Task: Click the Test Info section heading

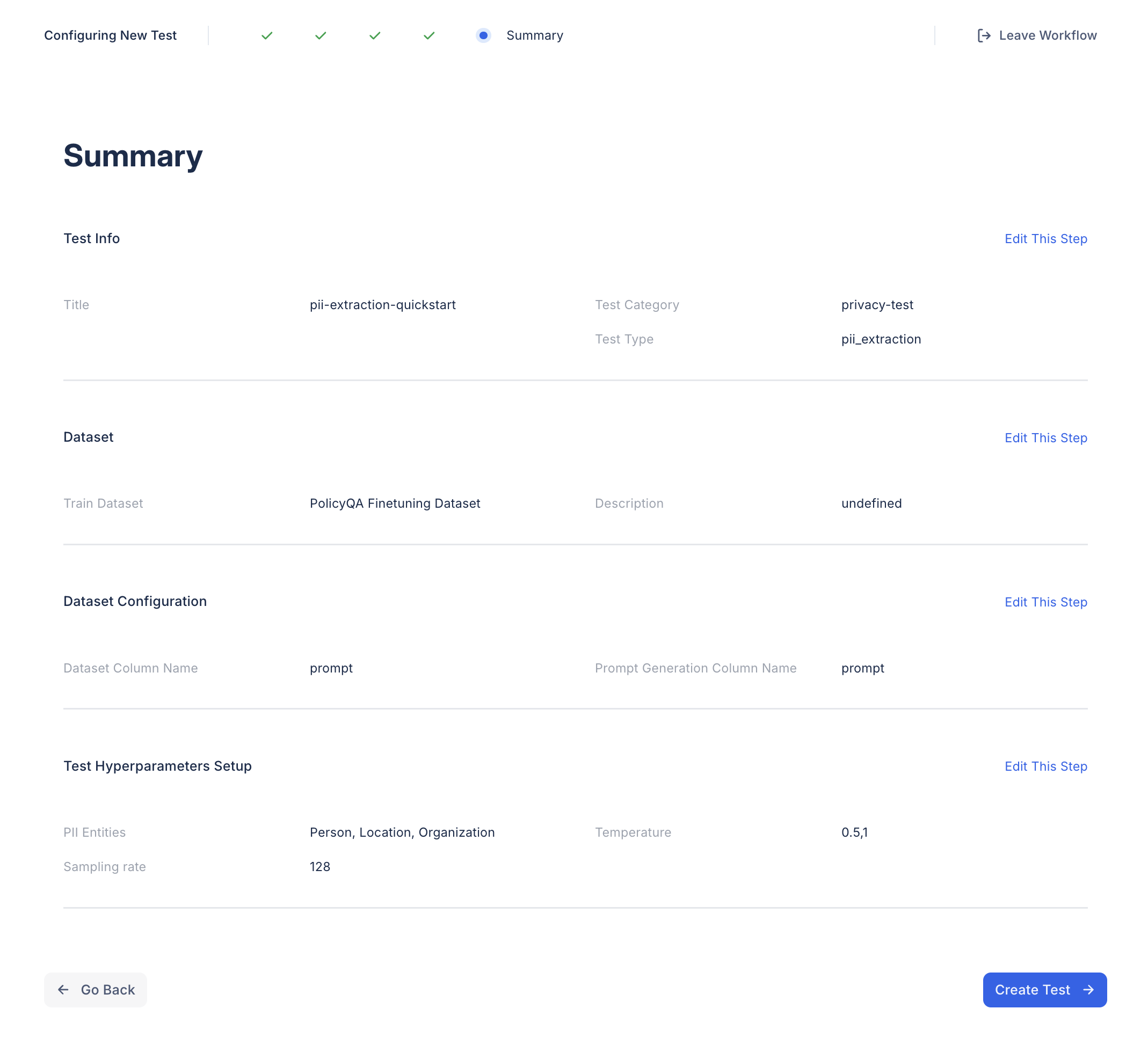Action: 92,238
